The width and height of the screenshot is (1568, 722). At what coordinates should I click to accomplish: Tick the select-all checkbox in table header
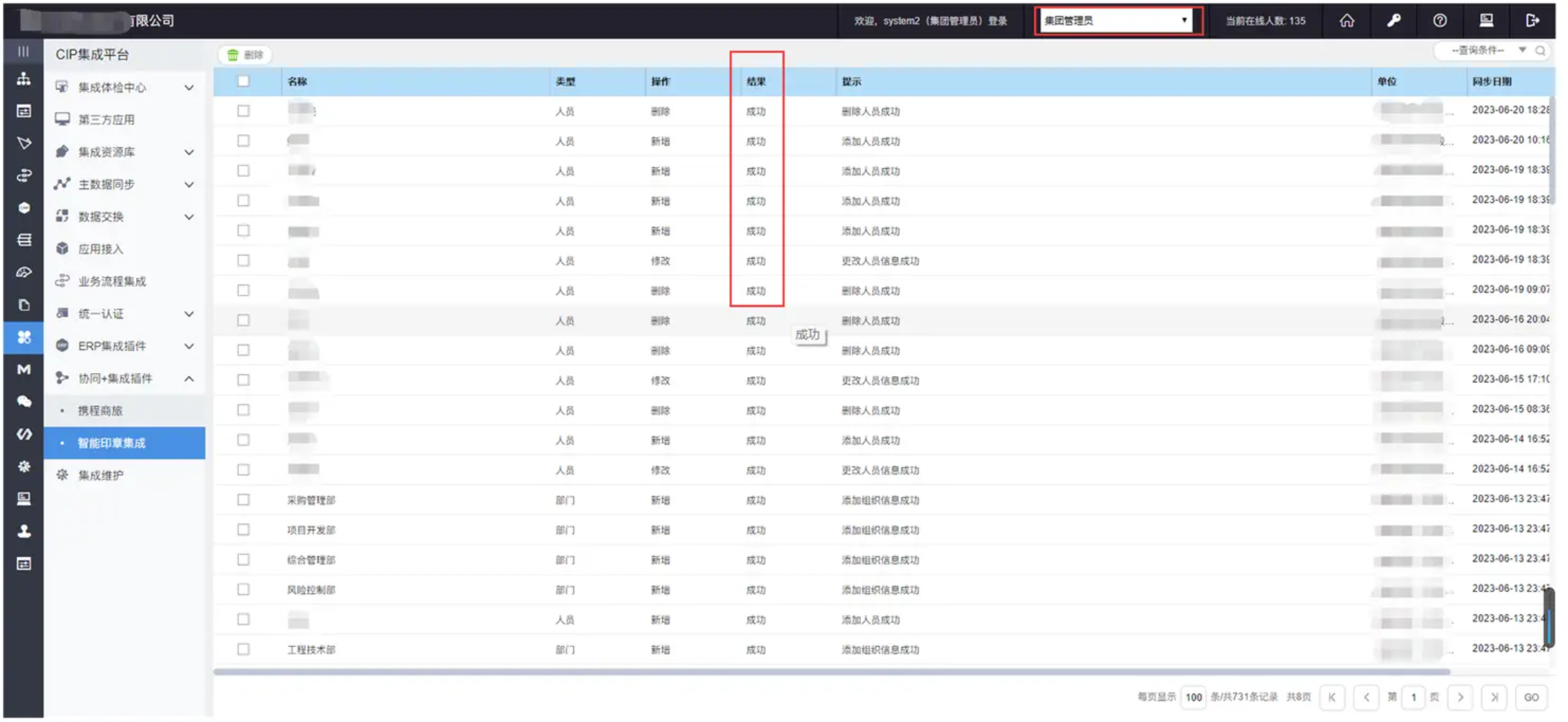(243, 81)
